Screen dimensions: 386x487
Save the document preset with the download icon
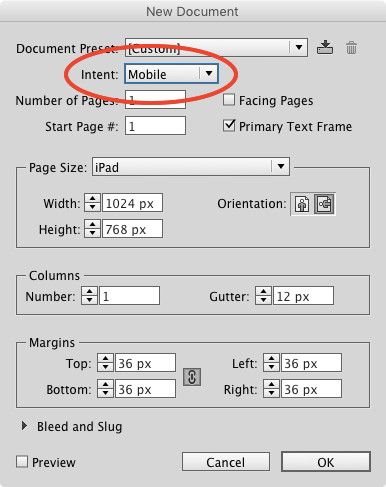(325, 47)
